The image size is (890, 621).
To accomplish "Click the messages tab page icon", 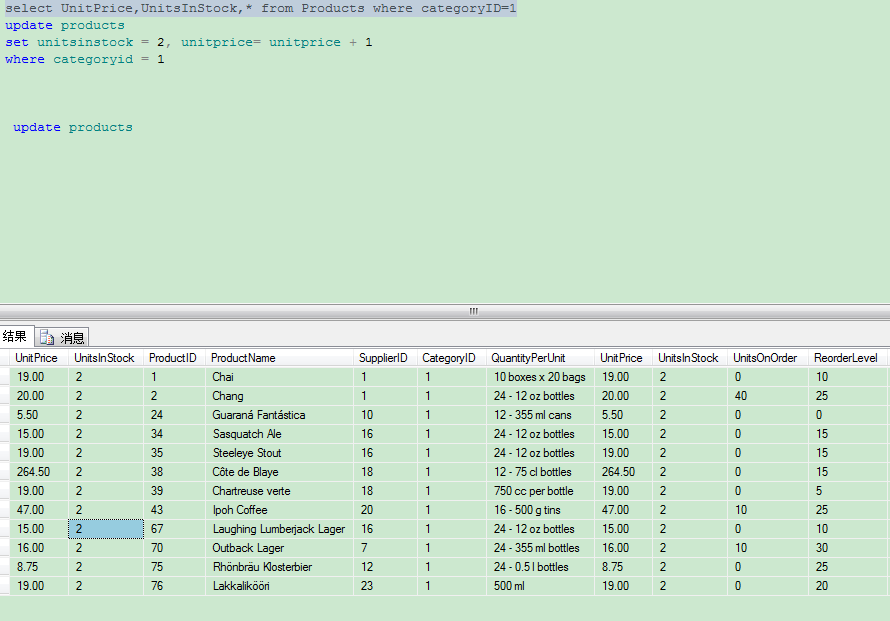I will 47,338.
